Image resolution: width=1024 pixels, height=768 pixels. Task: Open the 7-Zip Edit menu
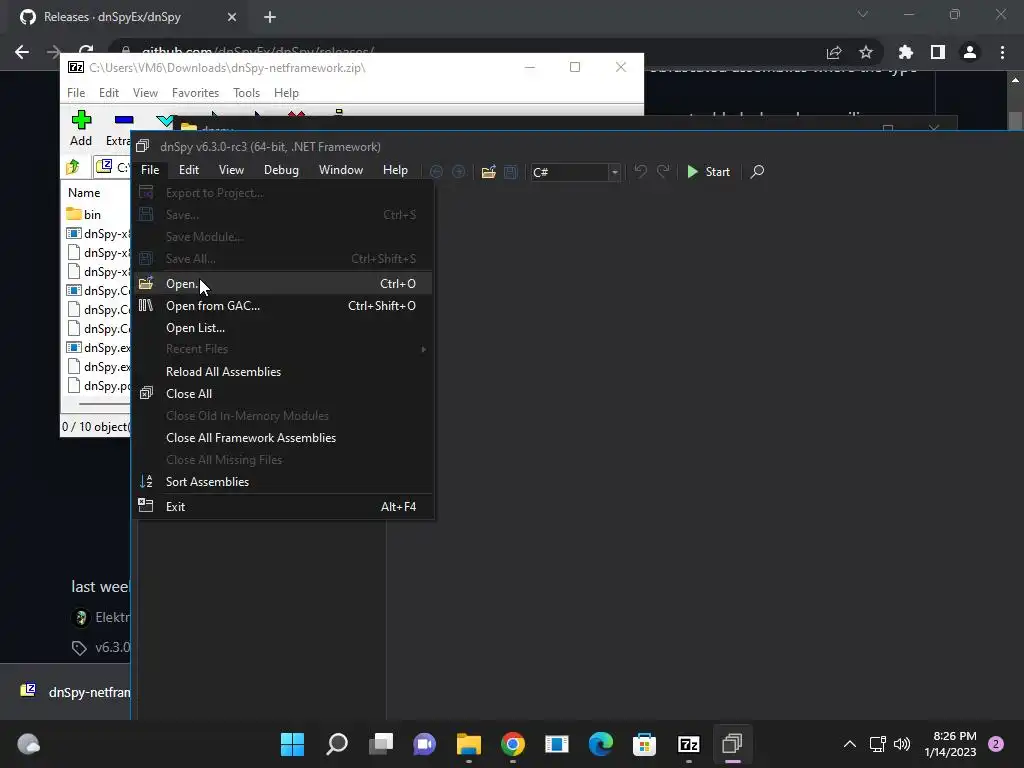click(x=108, y=93)
